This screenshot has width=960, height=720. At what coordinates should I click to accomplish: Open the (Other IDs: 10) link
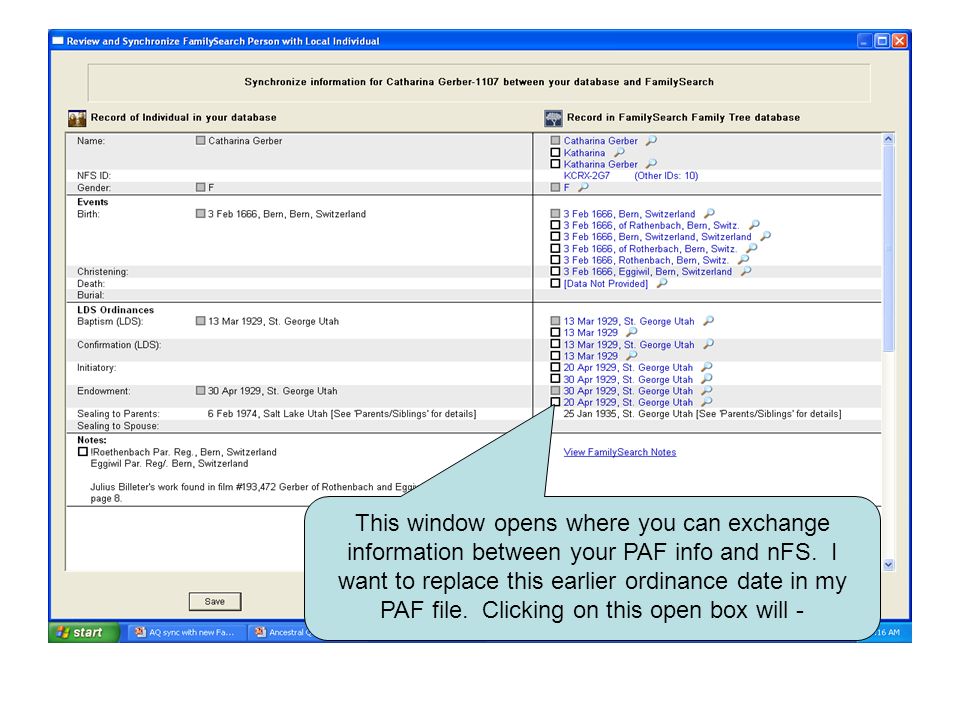coord(666,176)
